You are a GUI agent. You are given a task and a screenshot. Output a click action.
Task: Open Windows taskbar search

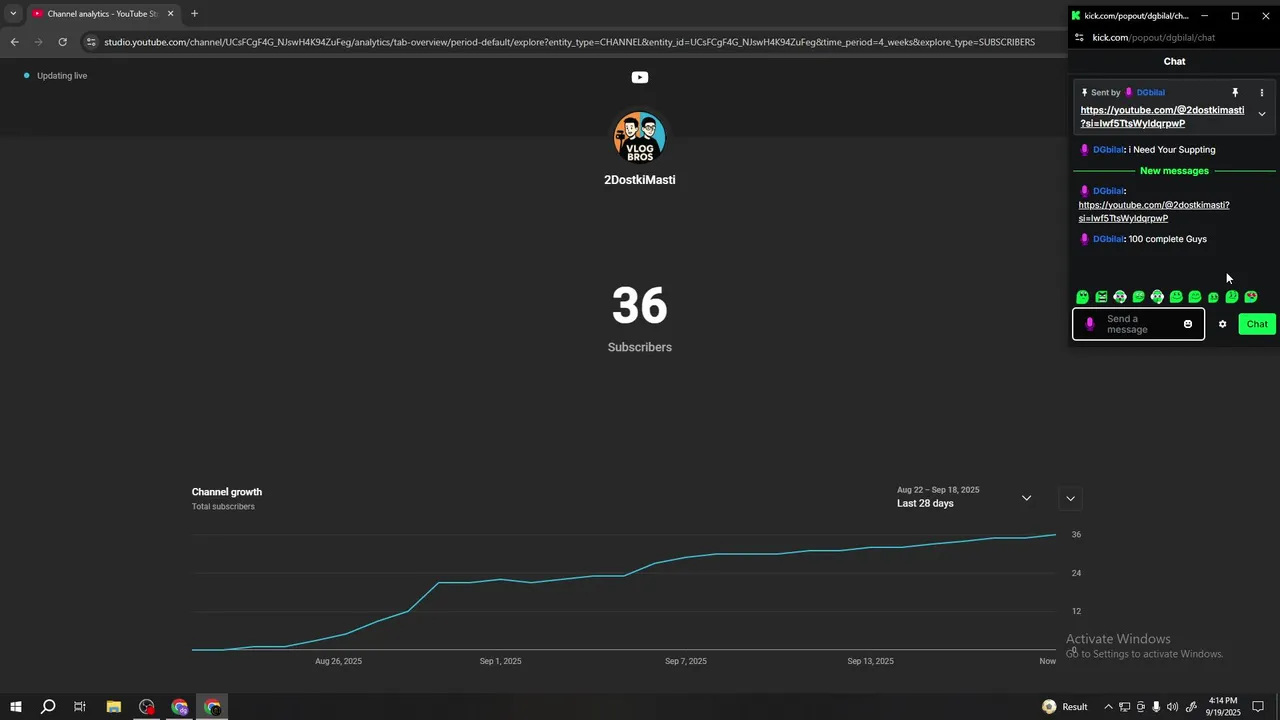[x=47, y=707]
